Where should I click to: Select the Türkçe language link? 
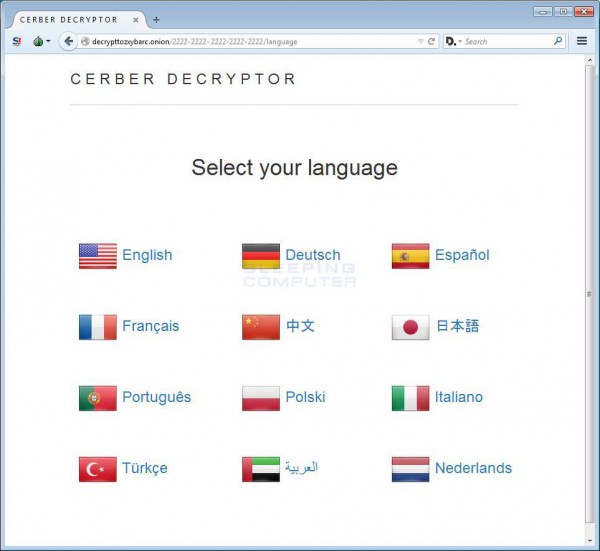click(x=145, y=468)
